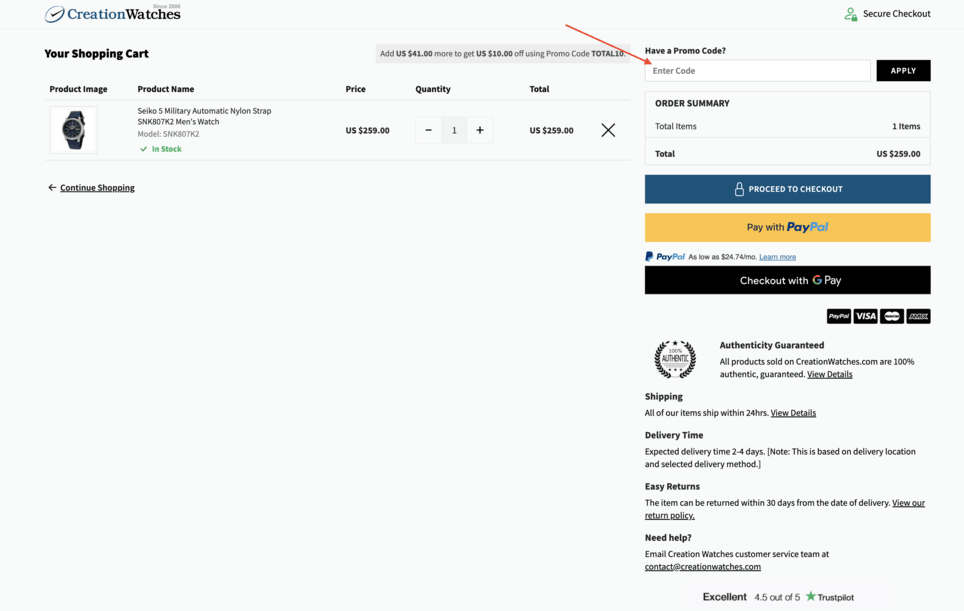This screenshot has width=964, height=611.
Task: Click the PayPal payment badge icon
Action: point(839,316)
